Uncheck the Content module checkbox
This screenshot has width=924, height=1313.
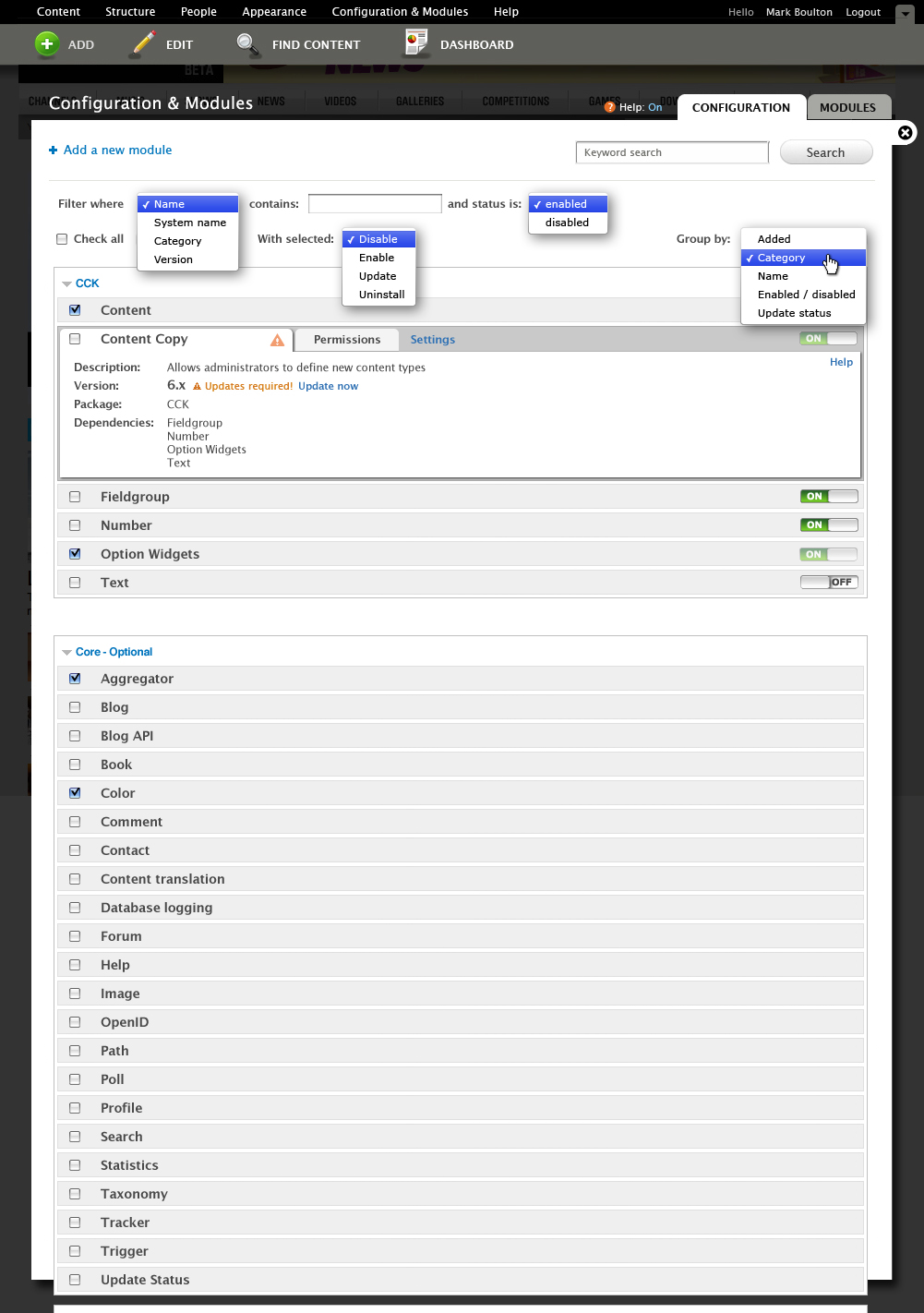(x=75, y=310)
